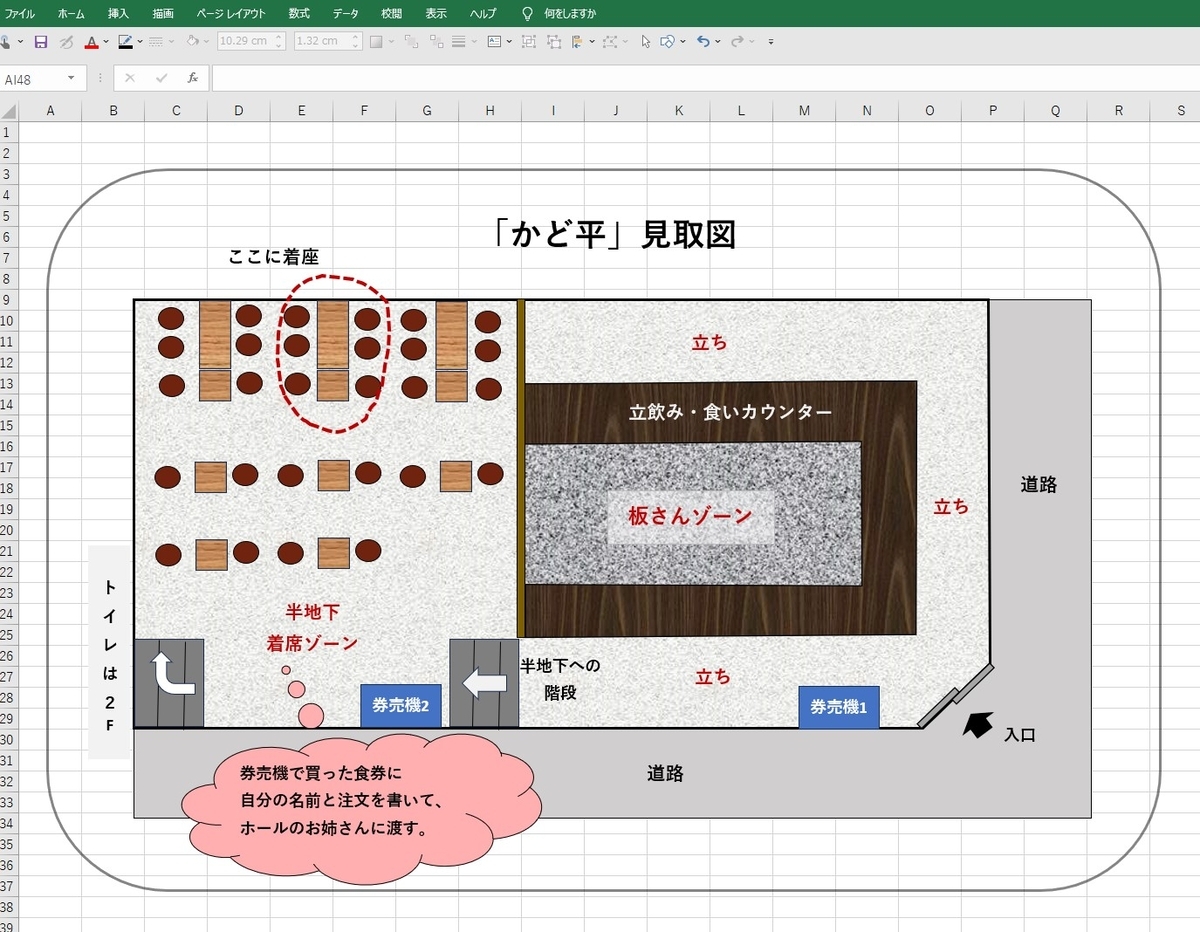Switch to the ホーム tab
The height and width of the screenshot is (932, 1200).
[71, 13]
